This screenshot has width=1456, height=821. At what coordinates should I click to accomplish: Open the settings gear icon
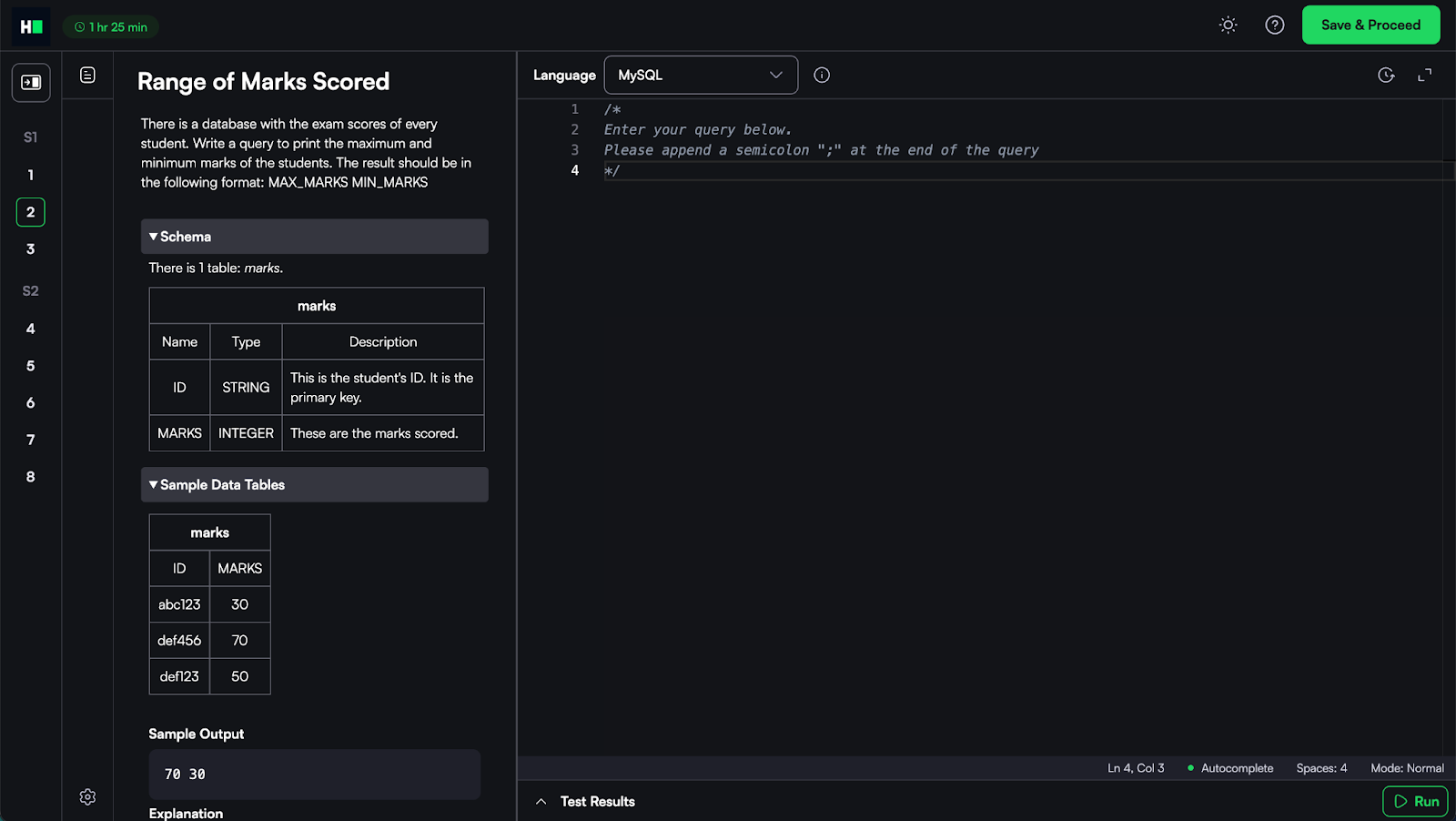(87, 797)
